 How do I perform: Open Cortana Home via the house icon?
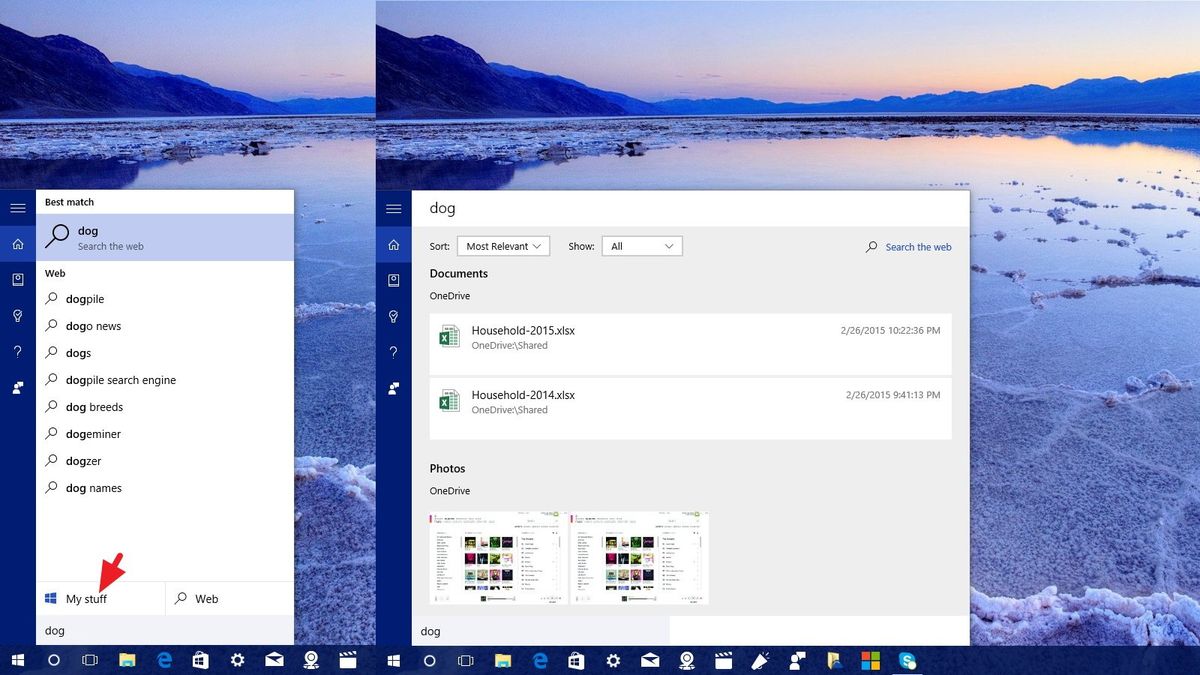tap(17, 243)
